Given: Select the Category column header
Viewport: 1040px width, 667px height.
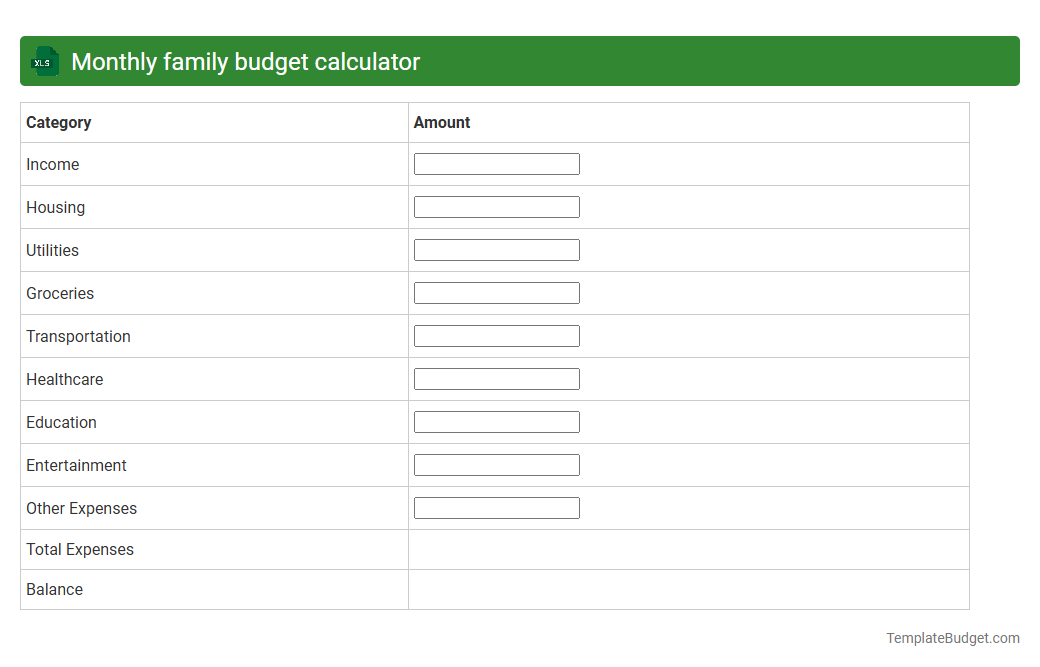Looking at the screenshot, I should pos(59,122).
